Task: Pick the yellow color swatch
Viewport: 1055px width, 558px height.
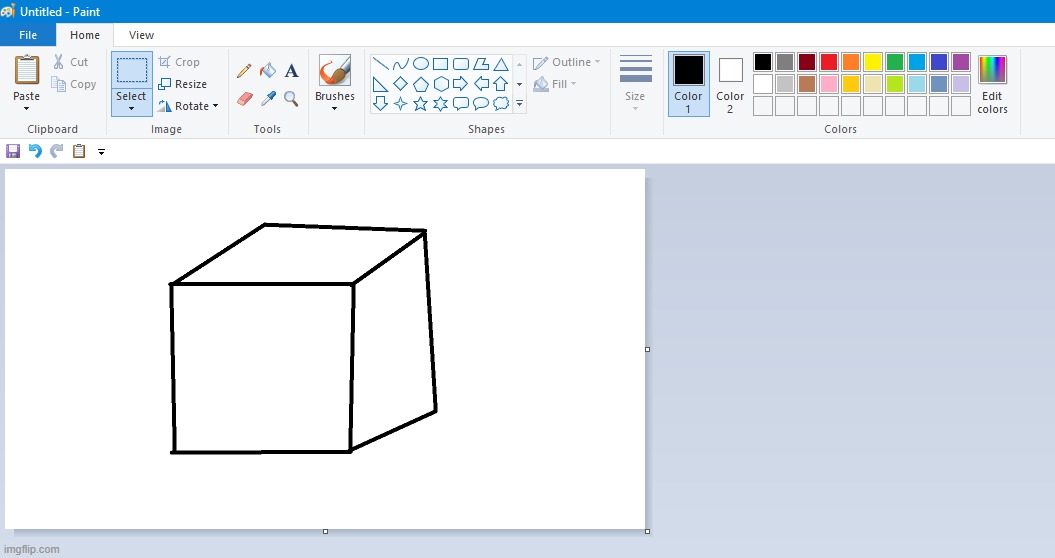Action: click(873, 62)
